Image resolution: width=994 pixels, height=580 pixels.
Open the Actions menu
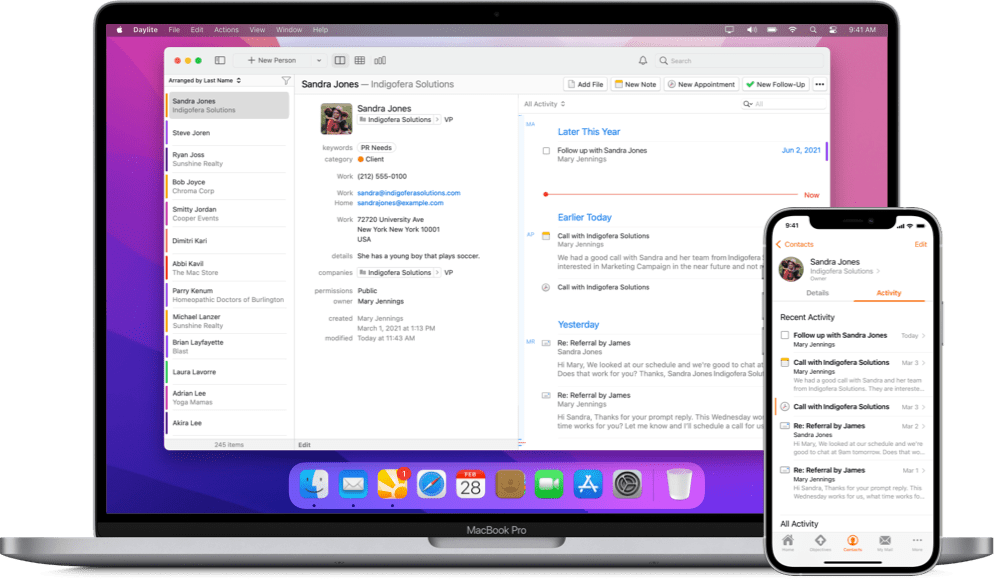(x=226, y=30)
